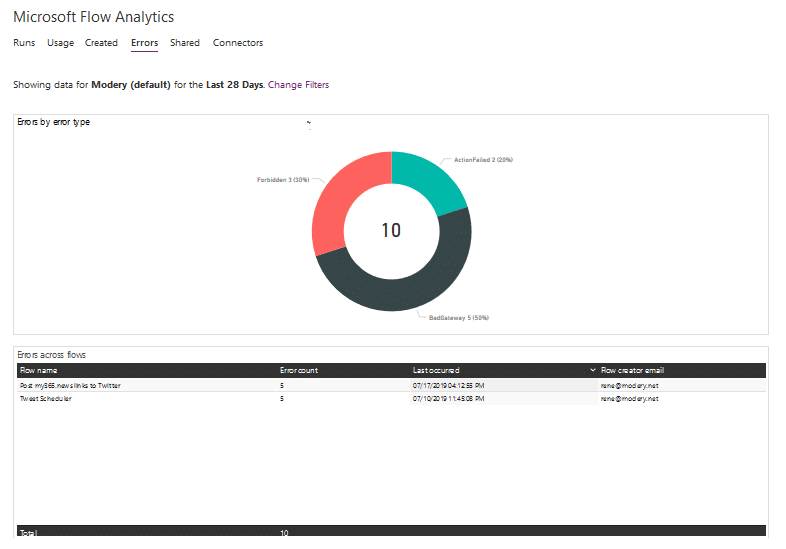Image resolution: width=786 pixels, height=549 pixels.
Task: Sort by Flow name column header
Action: click(x=39, y=371)
